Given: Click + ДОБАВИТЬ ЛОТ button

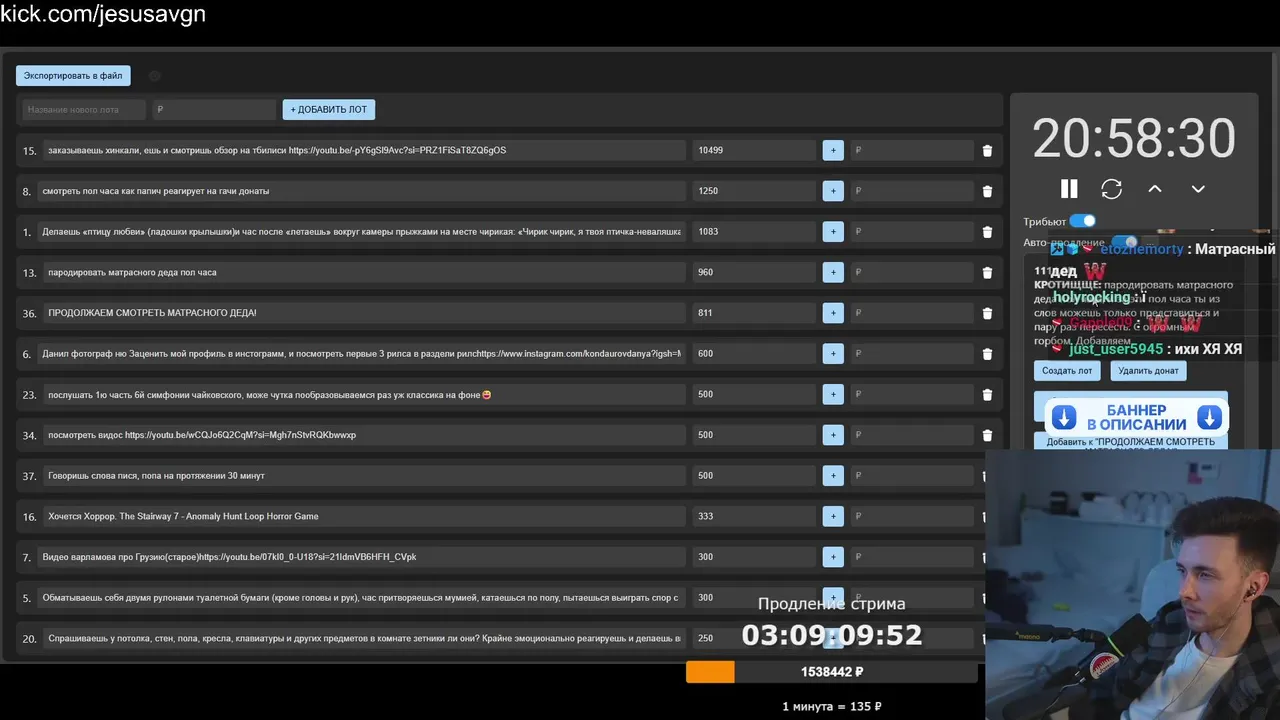Looking at the screenshot, I should click(329, 109).
